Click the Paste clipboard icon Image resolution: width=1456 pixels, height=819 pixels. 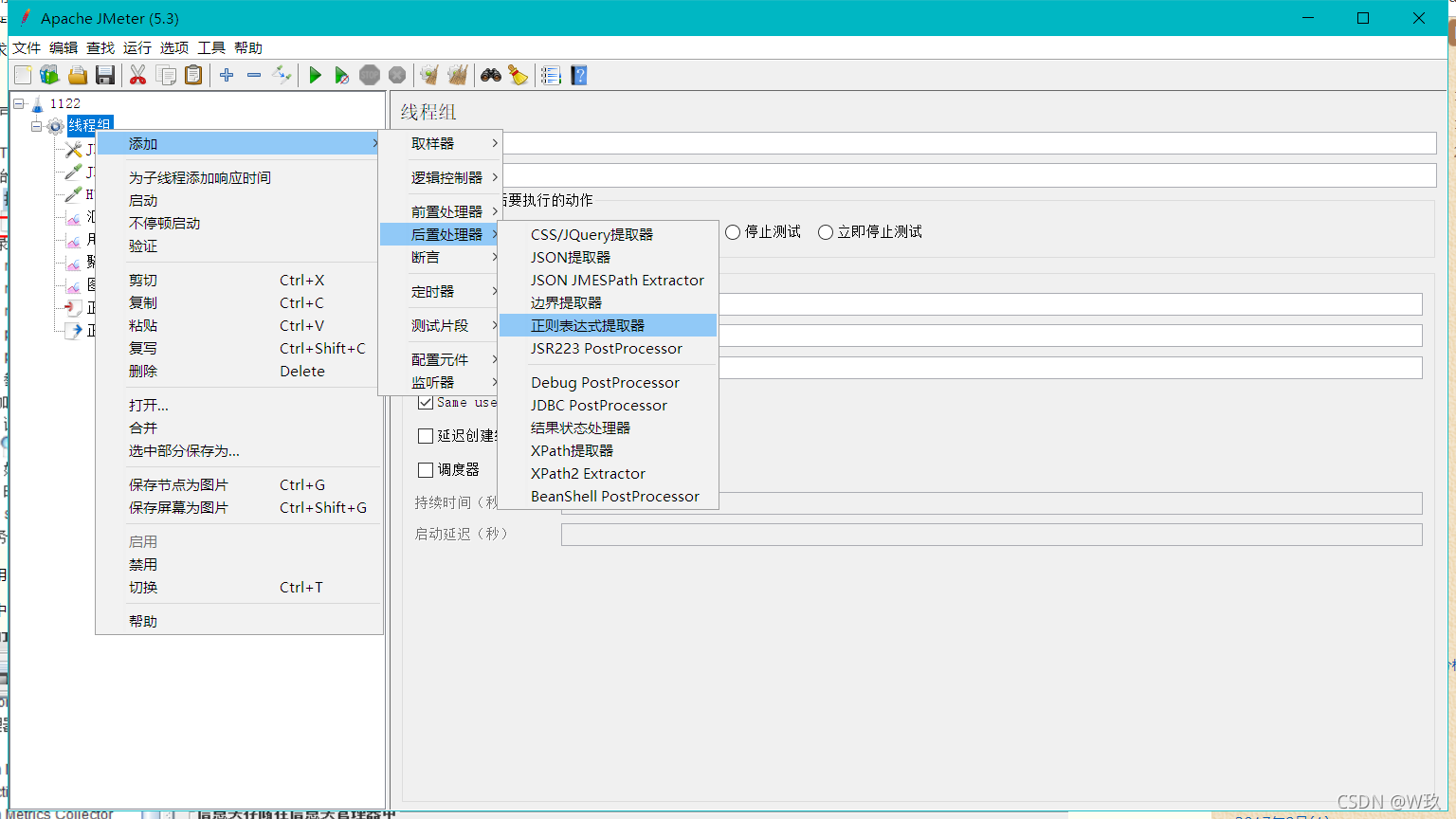tap(193, 75)
